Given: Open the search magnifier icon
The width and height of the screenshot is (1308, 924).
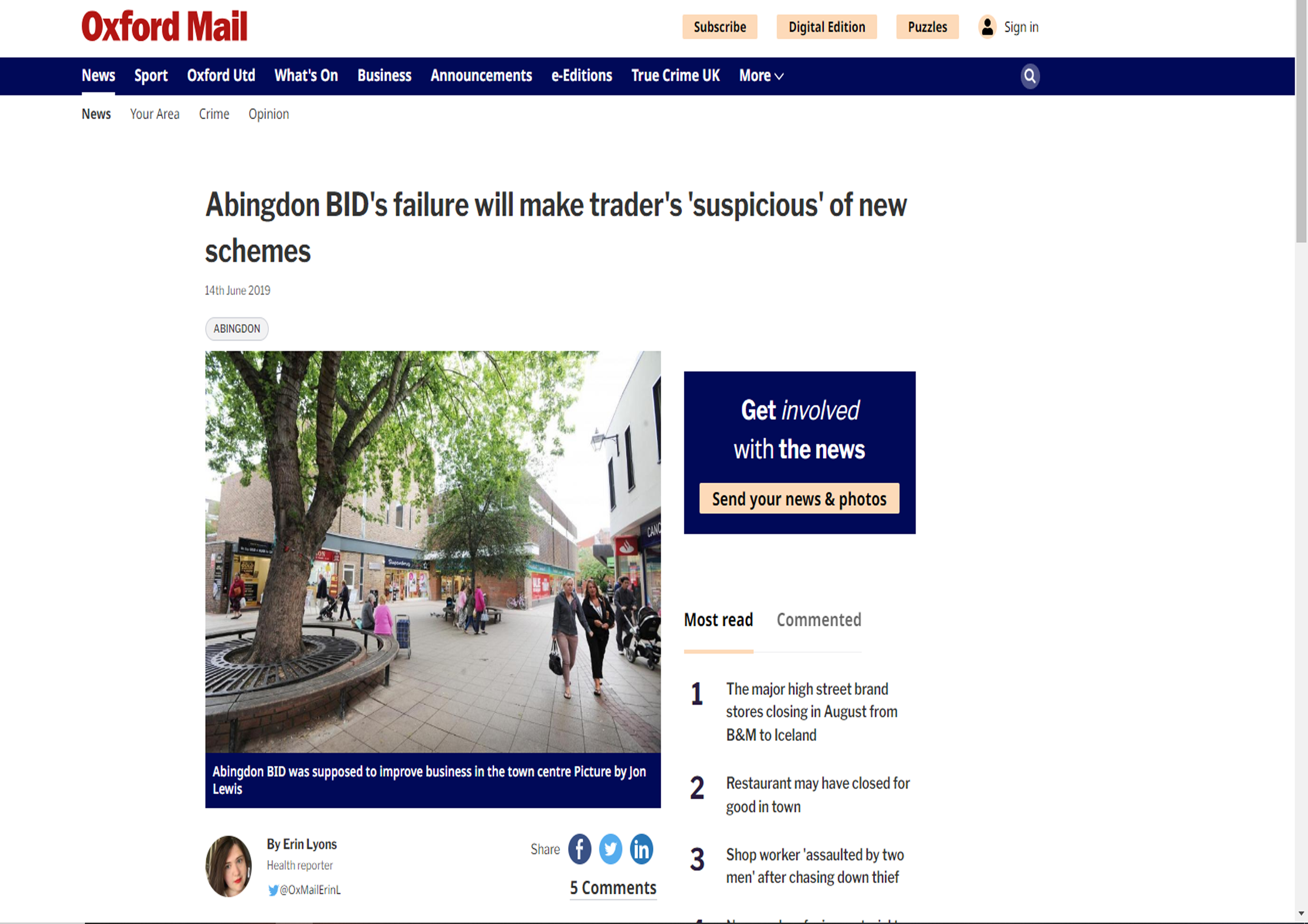Looking at the screenshot, I should [1030, 76].
